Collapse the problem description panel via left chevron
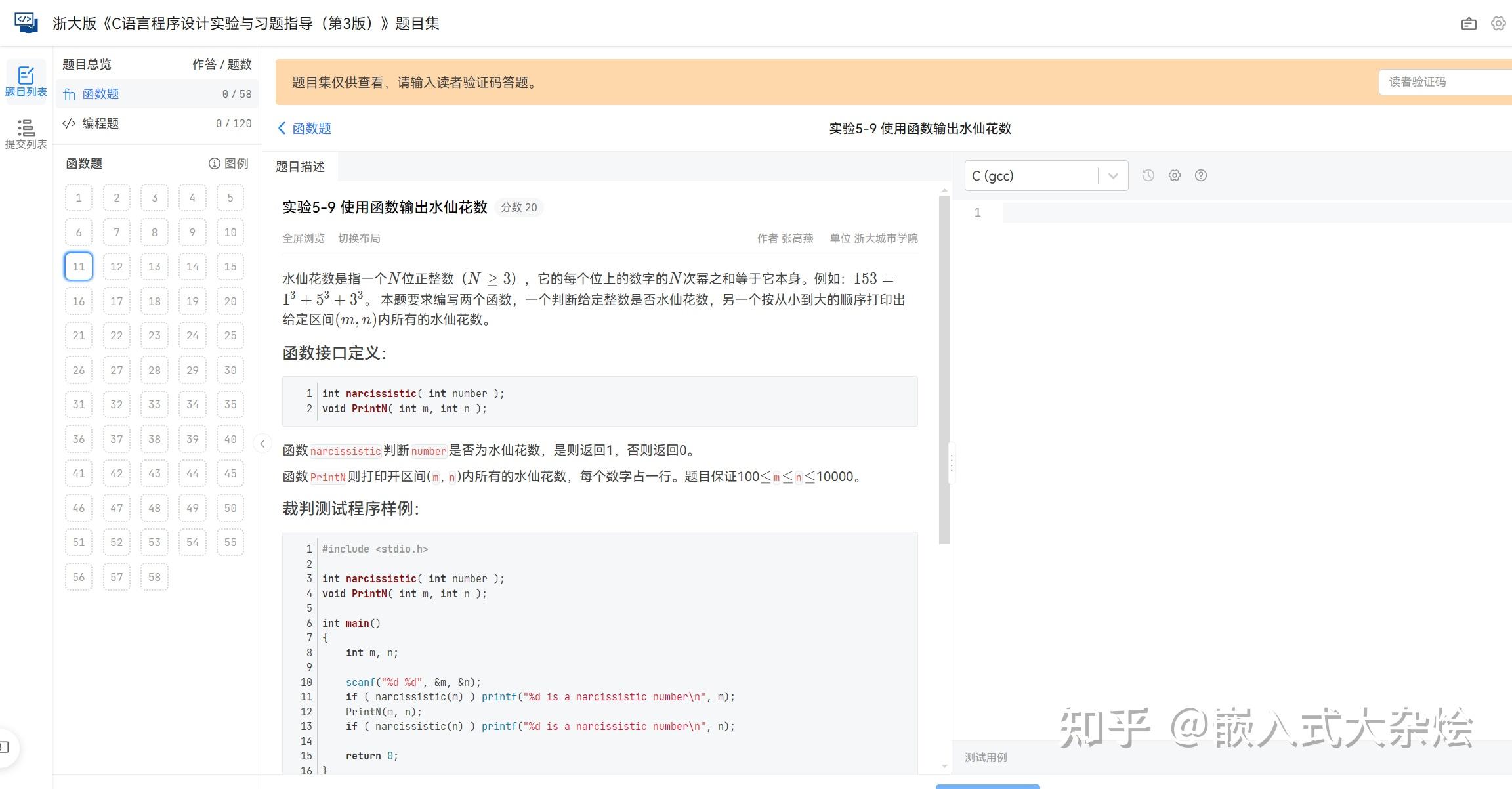The width and height of the screenshot is (1512, 789). [262, 443]
